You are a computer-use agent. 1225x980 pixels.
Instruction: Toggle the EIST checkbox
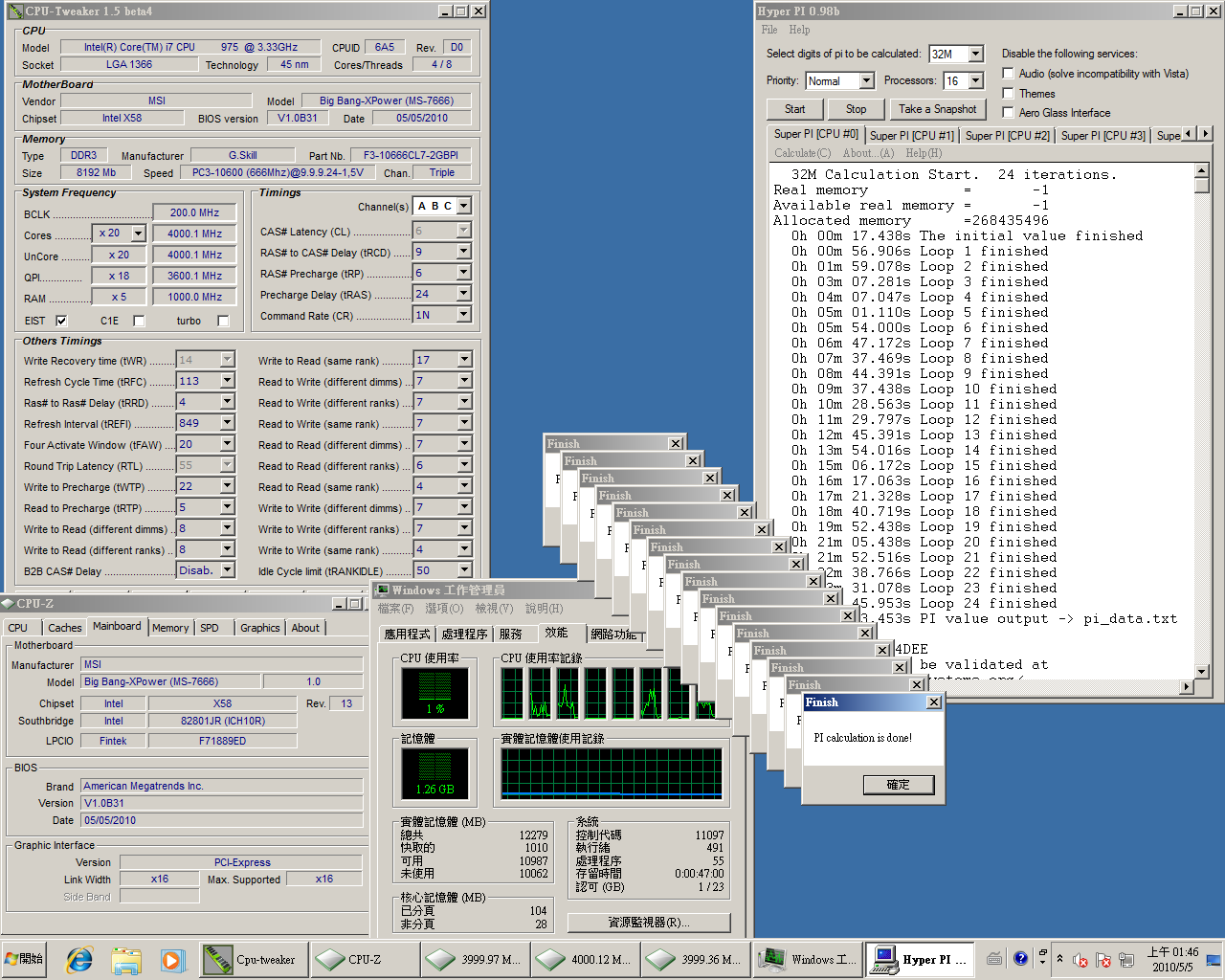[61, 321]
